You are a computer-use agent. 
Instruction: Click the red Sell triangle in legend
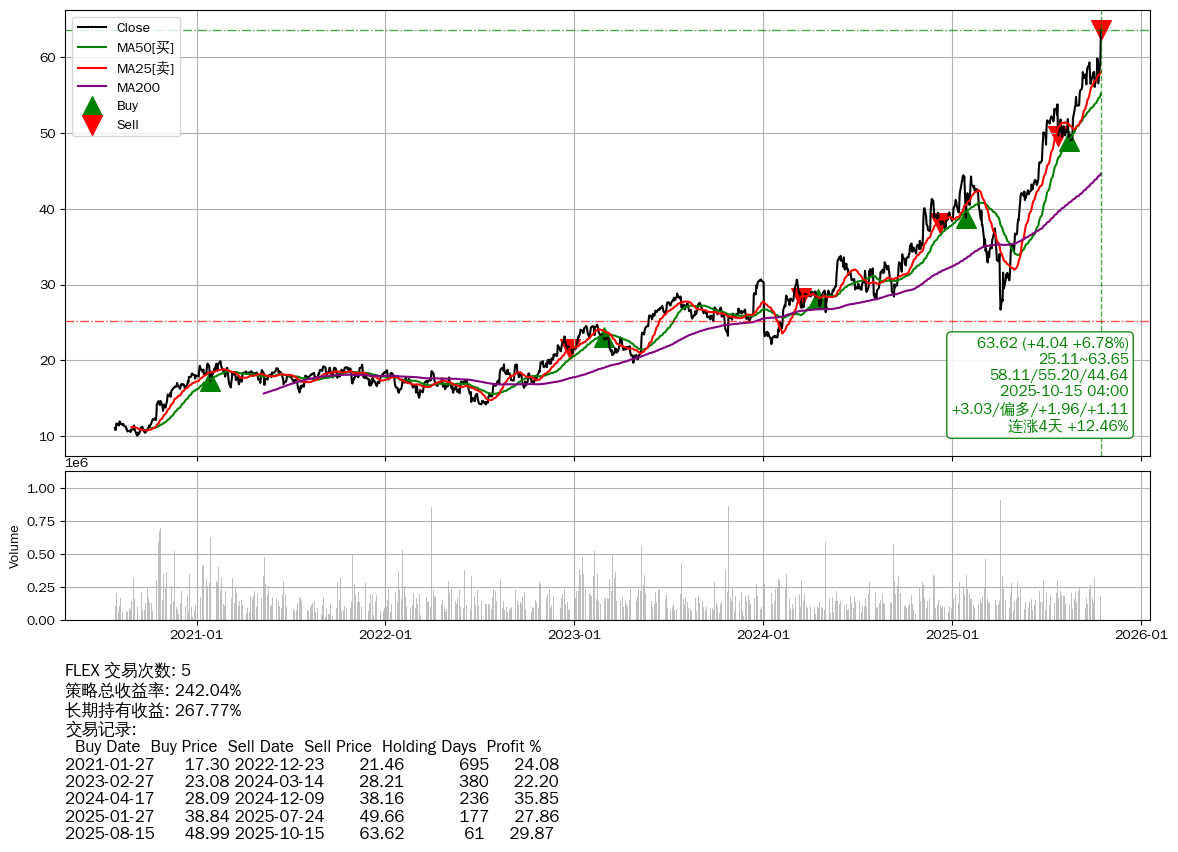pyautogui.click(x=92, y=125)
